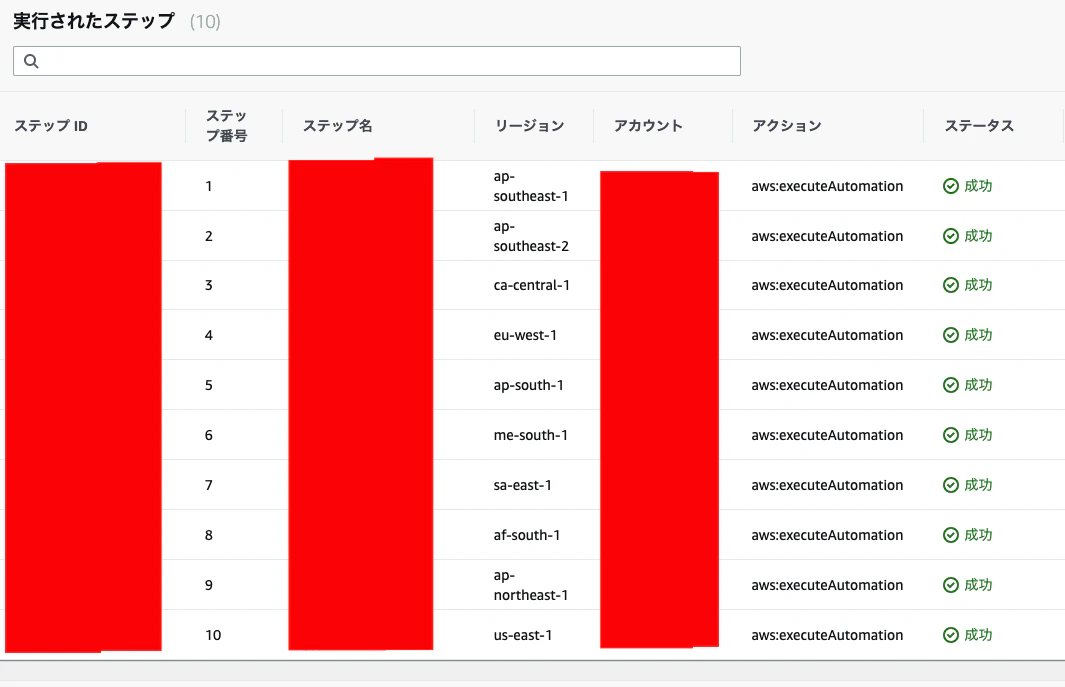Click success check icon for step 2
Image resolution: width=1065 pixels, height=687 pixels.
[951, 236]
